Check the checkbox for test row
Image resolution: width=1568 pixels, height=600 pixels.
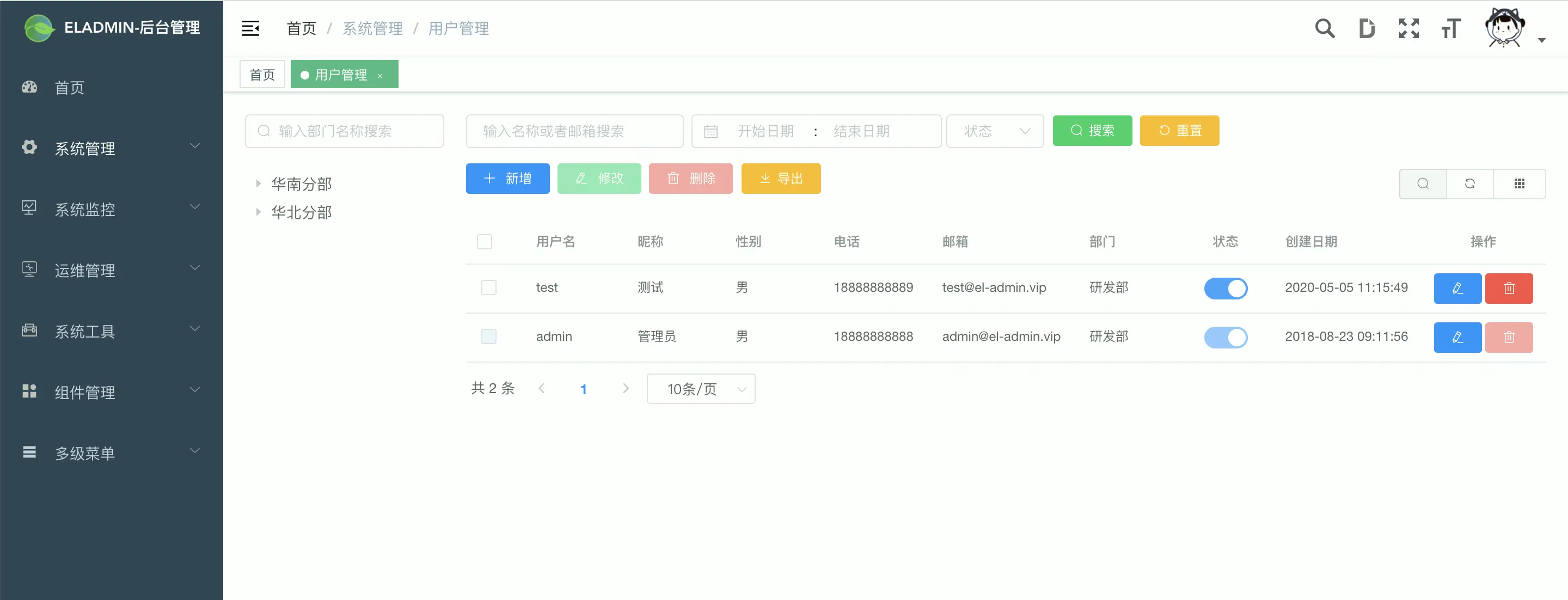(x=489, y=287)
